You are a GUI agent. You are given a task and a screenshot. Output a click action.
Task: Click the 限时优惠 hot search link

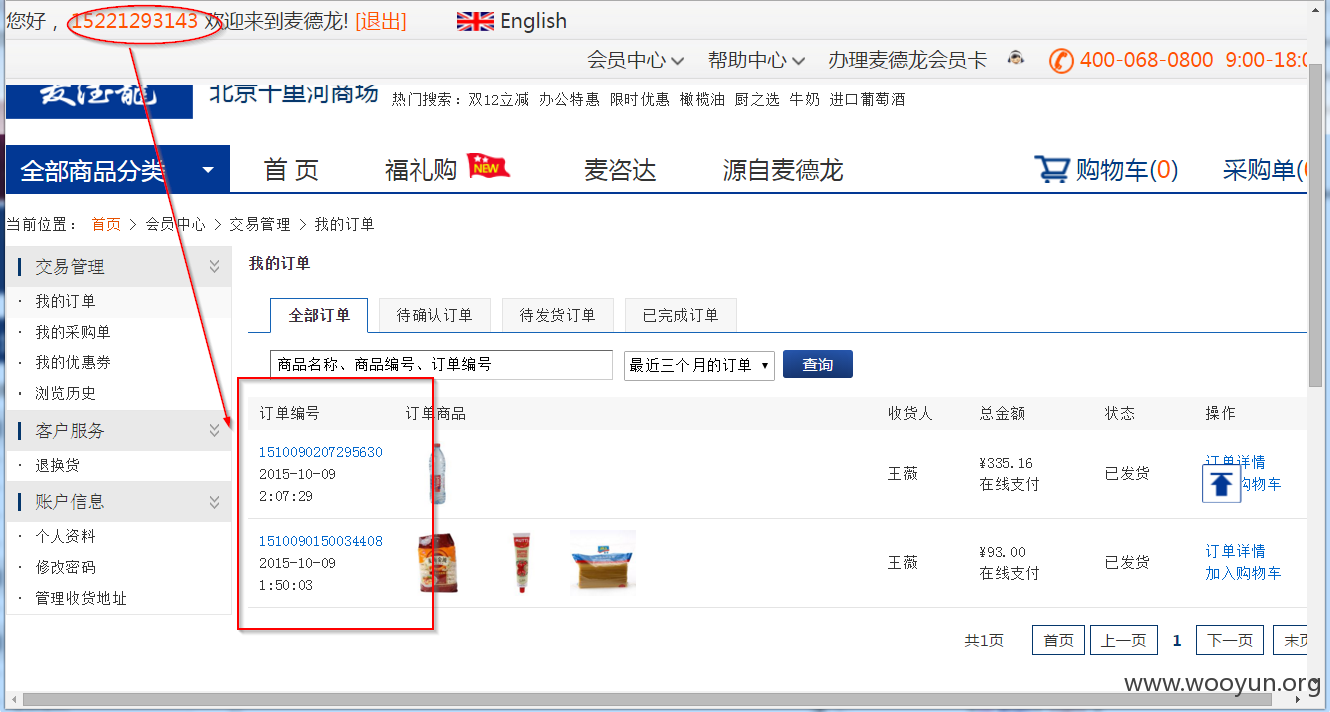[640, 100]
